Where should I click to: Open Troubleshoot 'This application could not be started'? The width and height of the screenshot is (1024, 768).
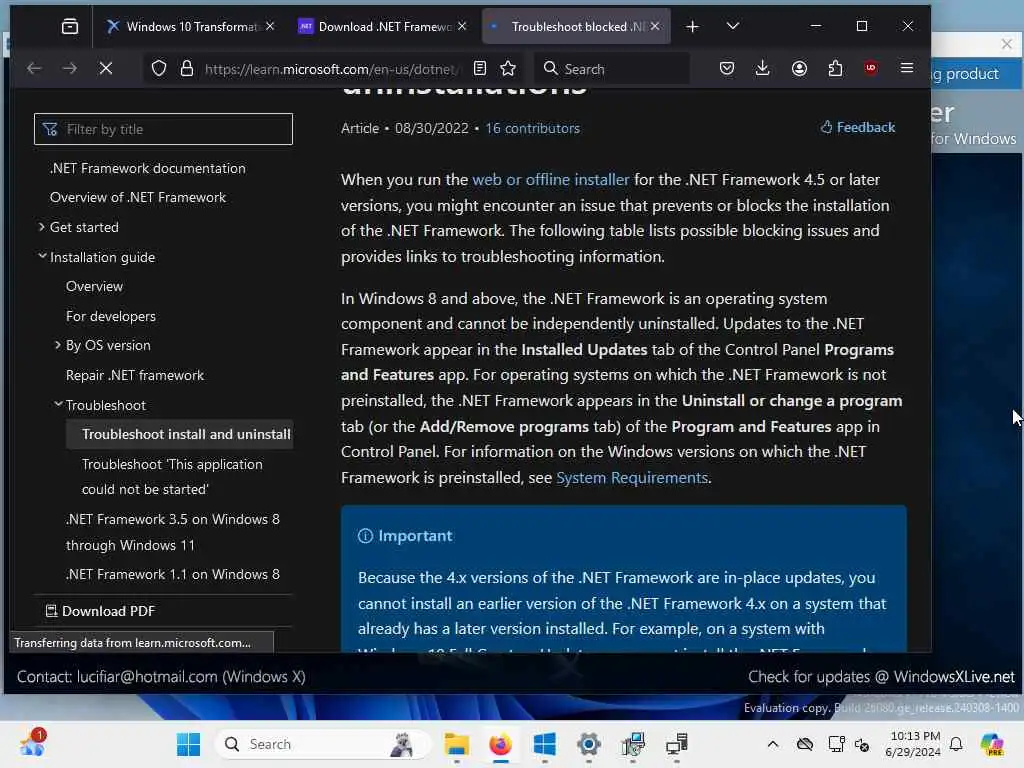tap(172, 477)
